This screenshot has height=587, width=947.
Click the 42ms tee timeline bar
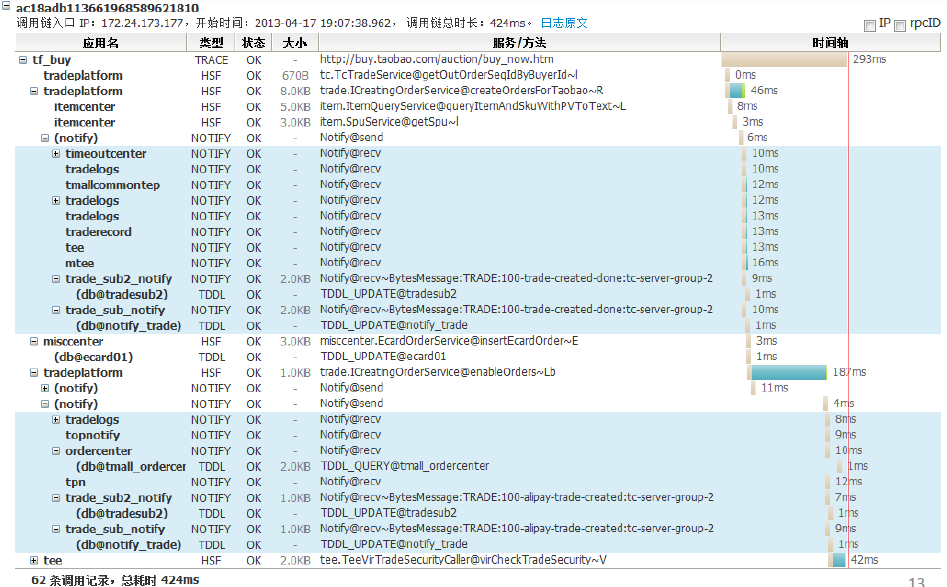tap(839, 560)
